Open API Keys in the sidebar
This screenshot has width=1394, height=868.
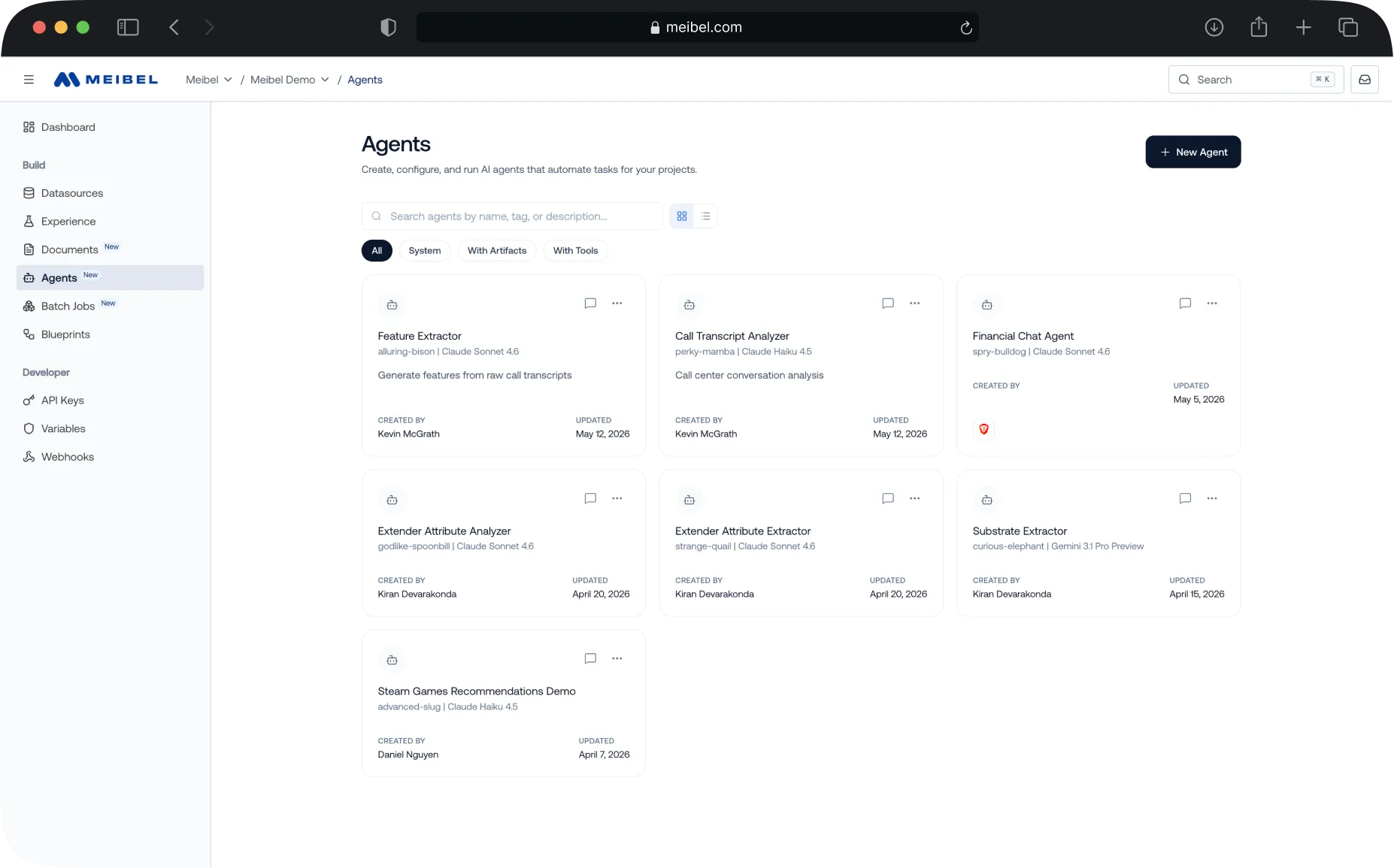pyautogui.click(x=110, y=401)
